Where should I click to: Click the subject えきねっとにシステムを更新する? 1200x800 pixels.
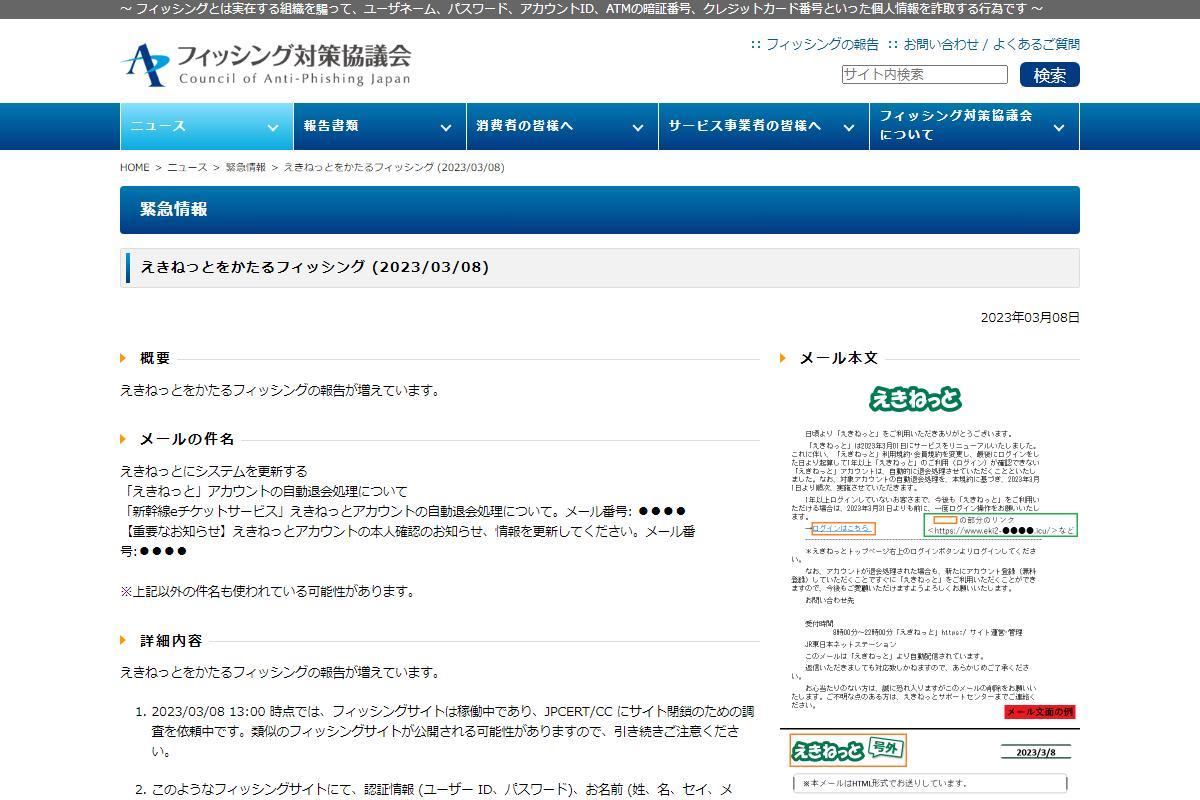(214, 471)
